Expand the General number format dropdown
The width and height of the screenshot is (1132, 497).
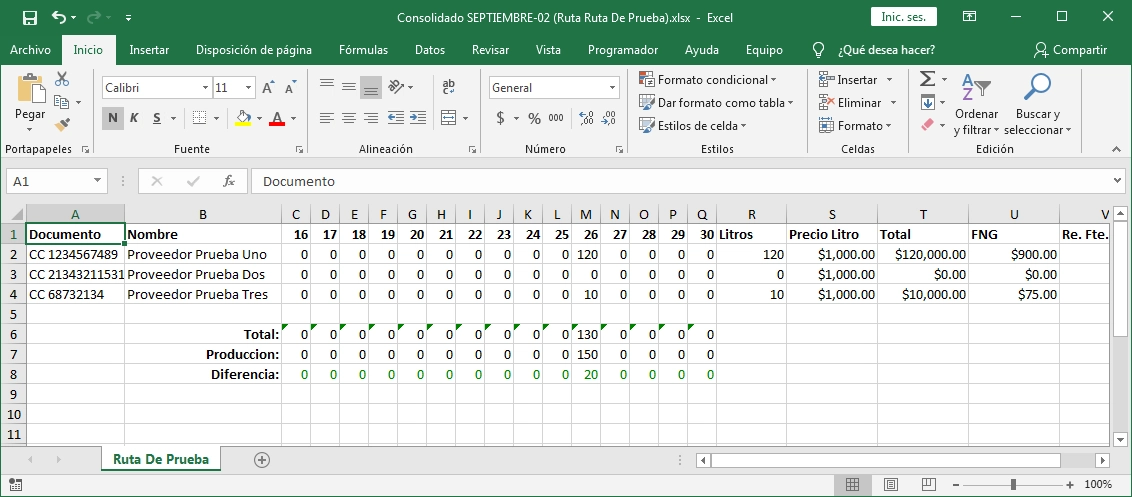pyautogui.click(x=613, y=88)
